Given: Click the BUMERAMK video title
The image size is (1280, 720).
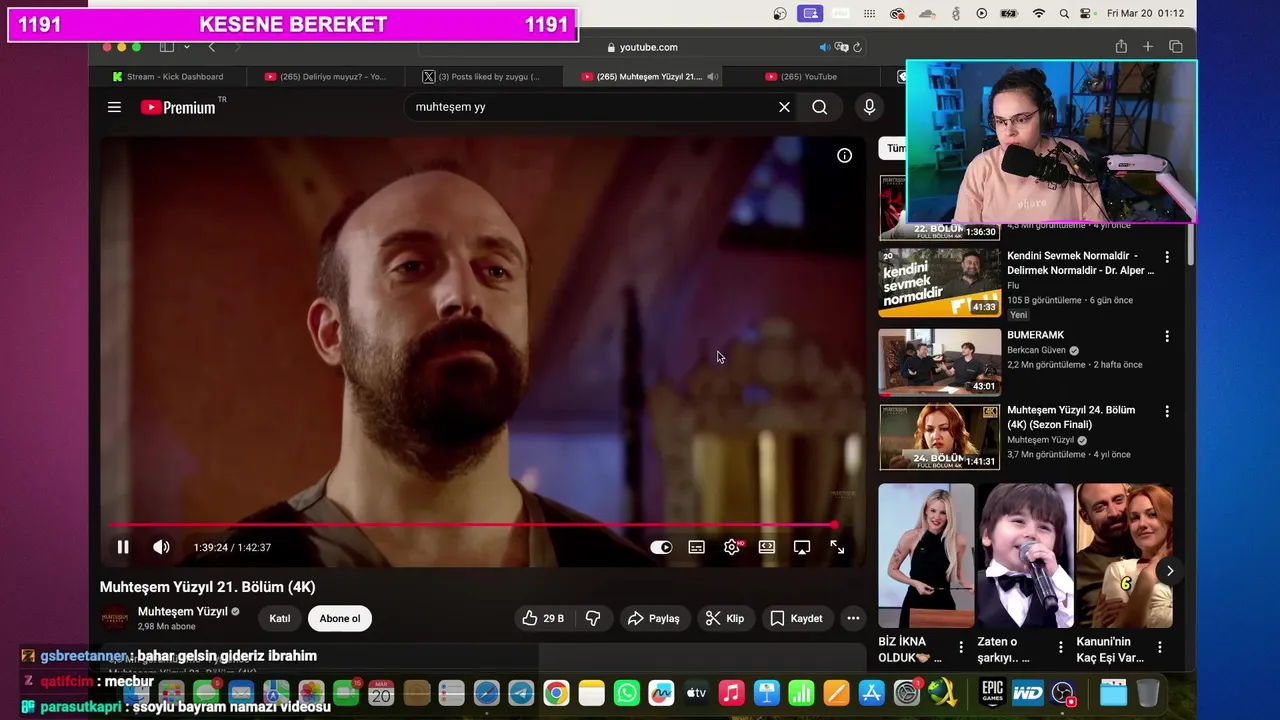Looking at the screenshot, I should click(1035, 335).
